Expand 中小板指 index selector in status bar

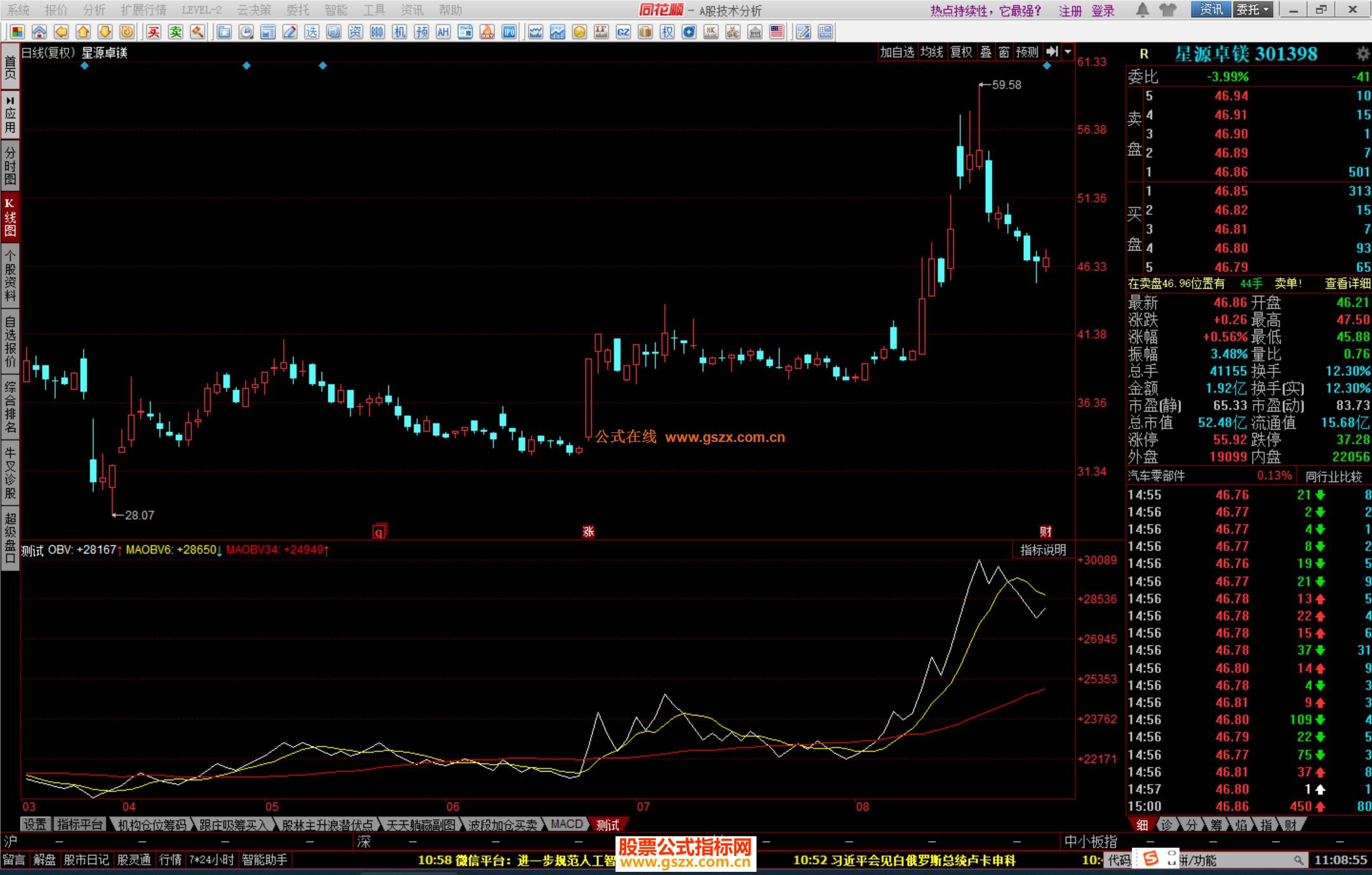tap(1090, 841)
